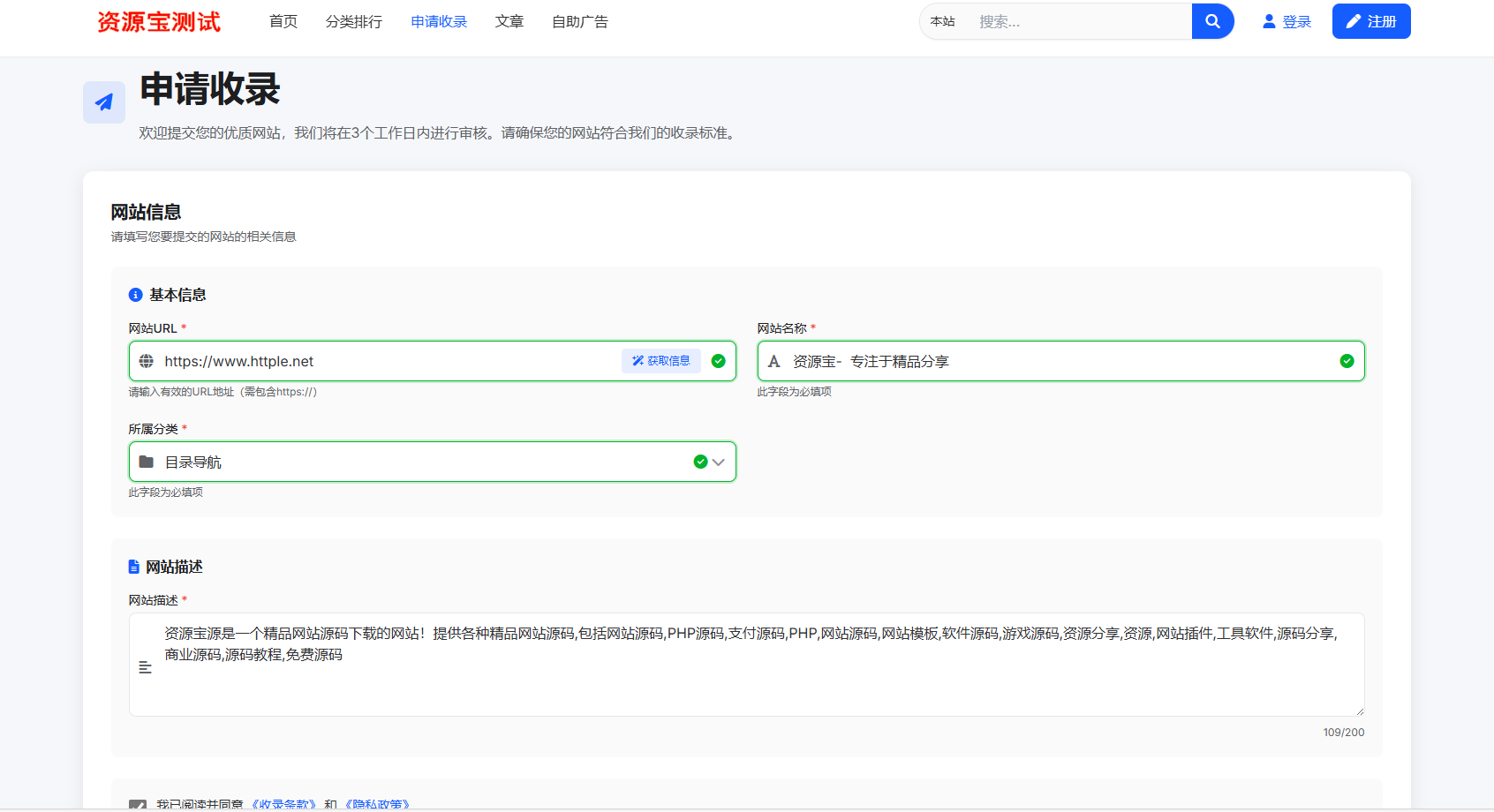This screenshot has width=1494, height=812.
Task: Click the 请输入有效的URL地址 hint text
Action: [223, 392]
